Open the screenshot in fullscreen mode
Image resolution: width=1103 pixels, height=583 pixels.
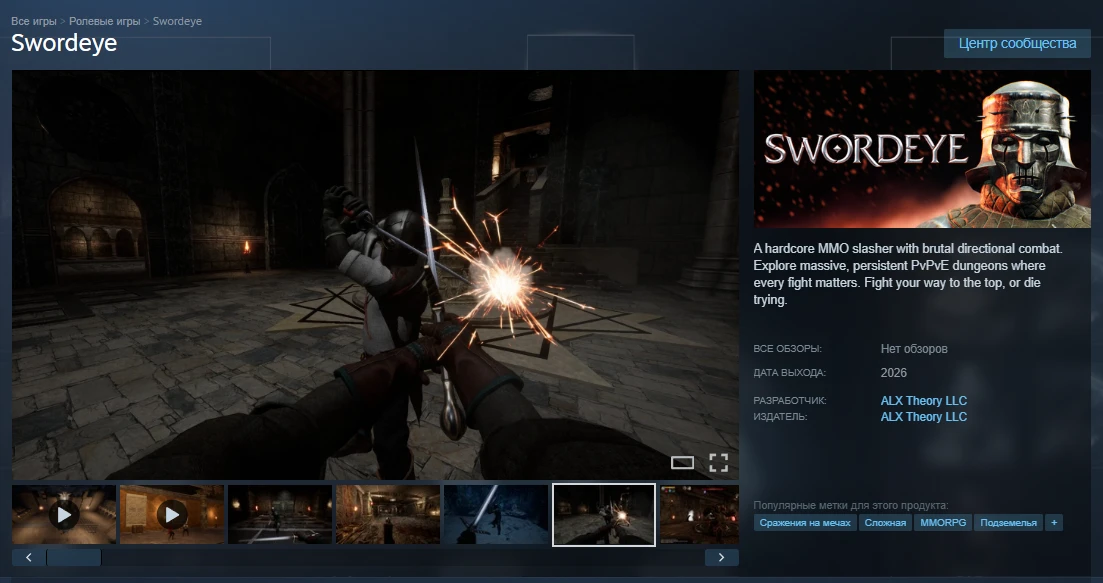click(718, 462)
